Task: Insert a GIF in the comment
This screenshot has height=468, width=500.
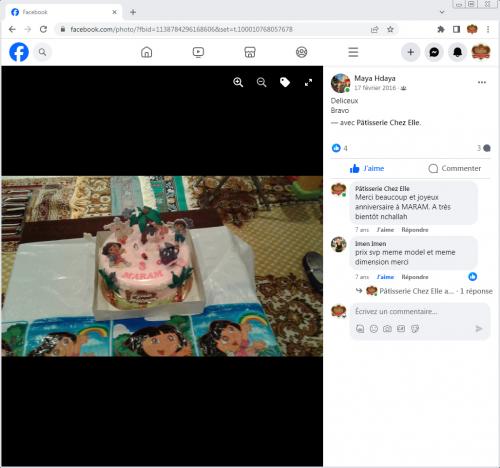Action: pos(401,329)
